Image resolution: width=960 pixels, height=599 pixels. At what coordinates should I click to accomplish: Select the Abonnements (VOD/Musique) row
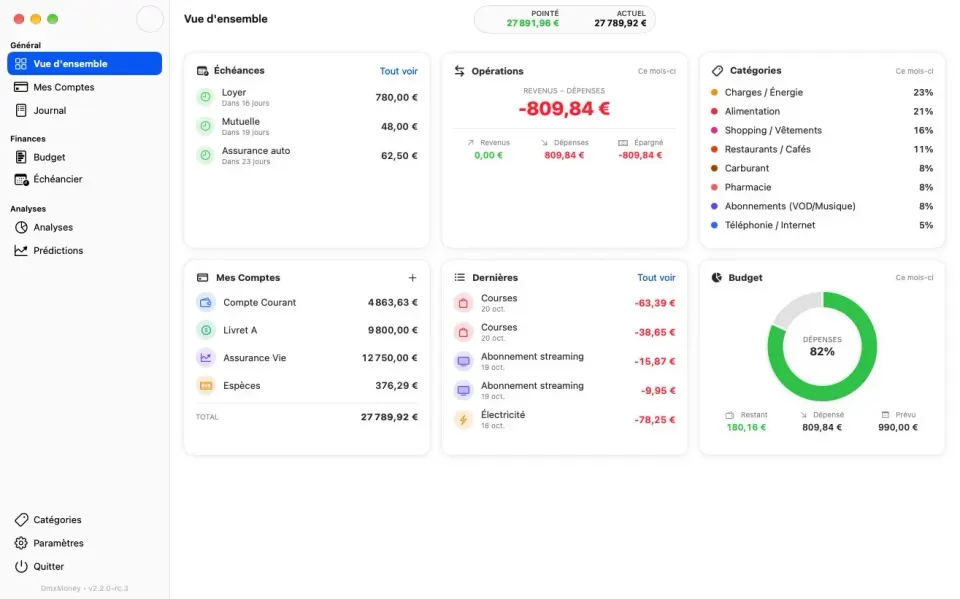[x=822, y=206]
